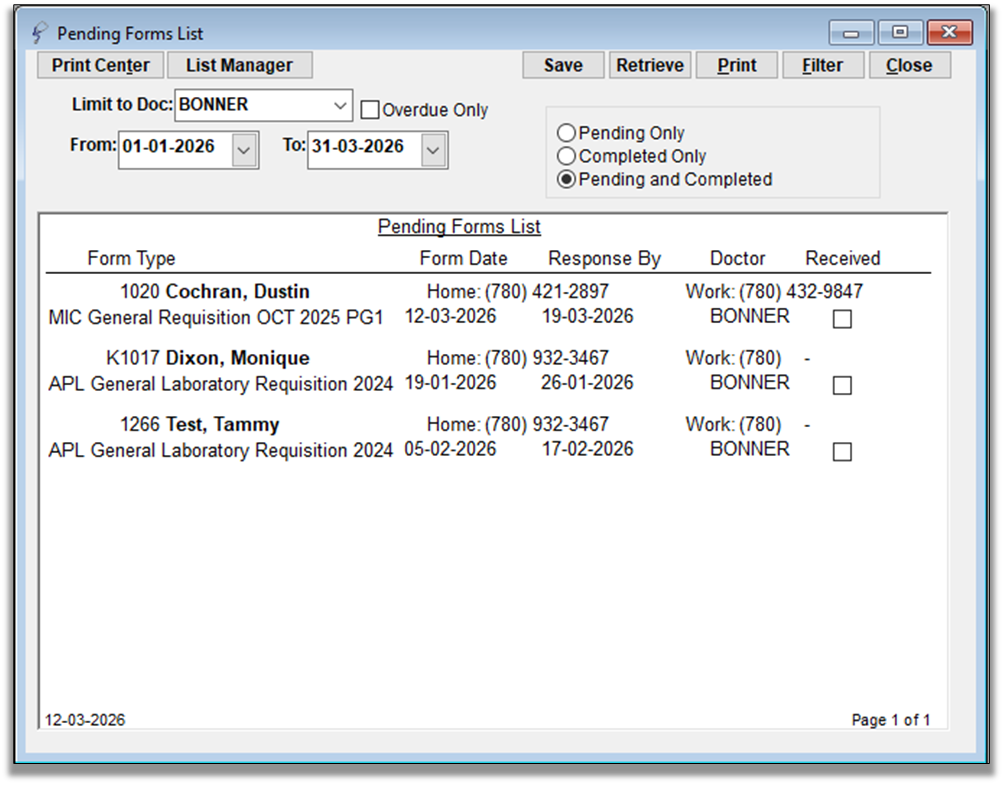Screen dimensions: 1003x785
Task: Print the pending forms list
Action: tap(737, 65)
